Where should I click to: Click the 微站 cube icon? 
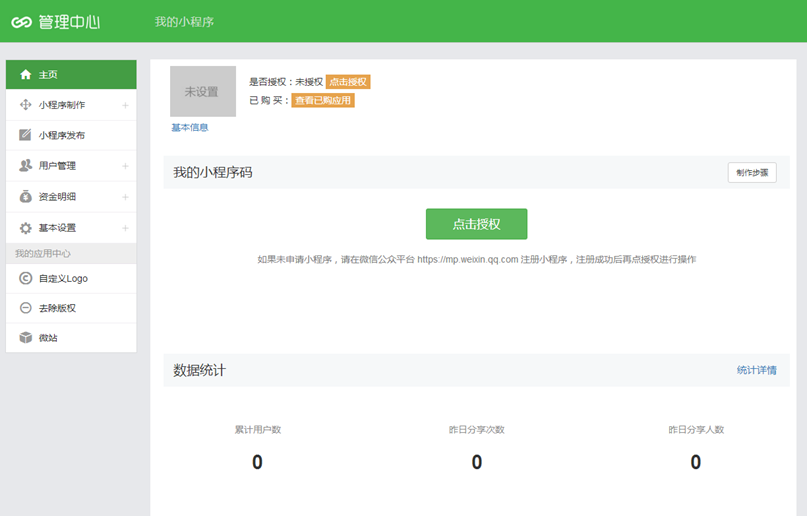point(25,338)
